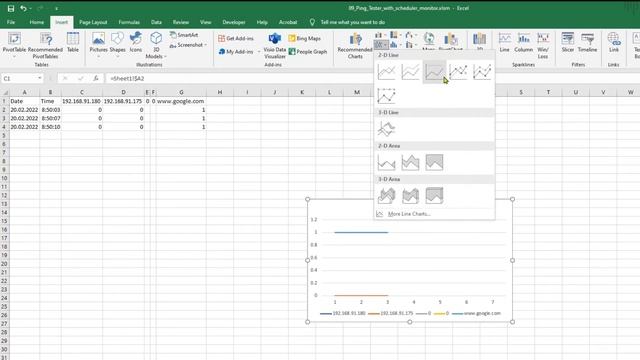Choose Line with Markers chart
This screenshot has width=640, height=360.
pos(458,72)
